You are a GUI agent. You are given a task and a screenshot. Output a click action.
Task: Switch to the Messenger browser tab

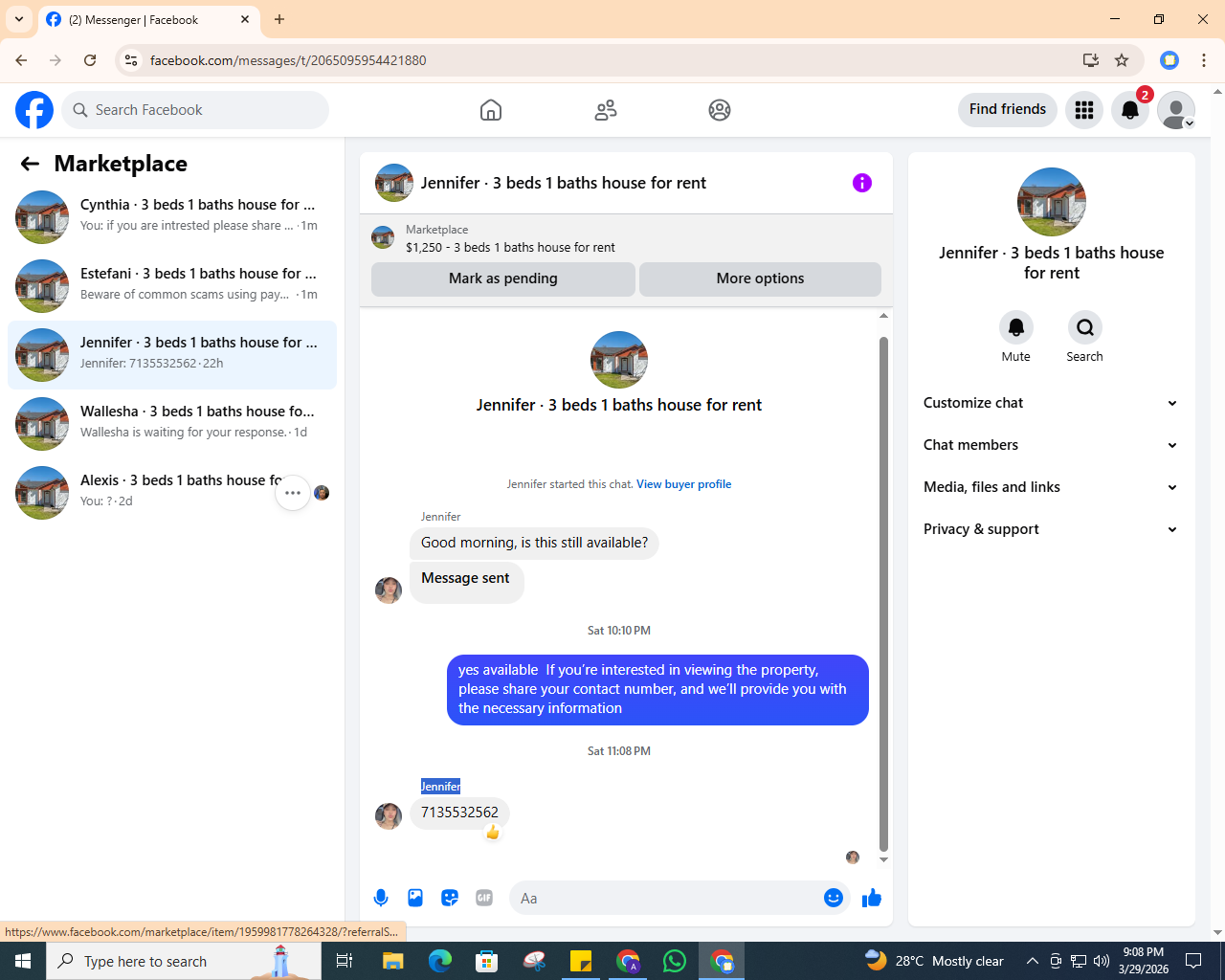click(x=148, y=20)
